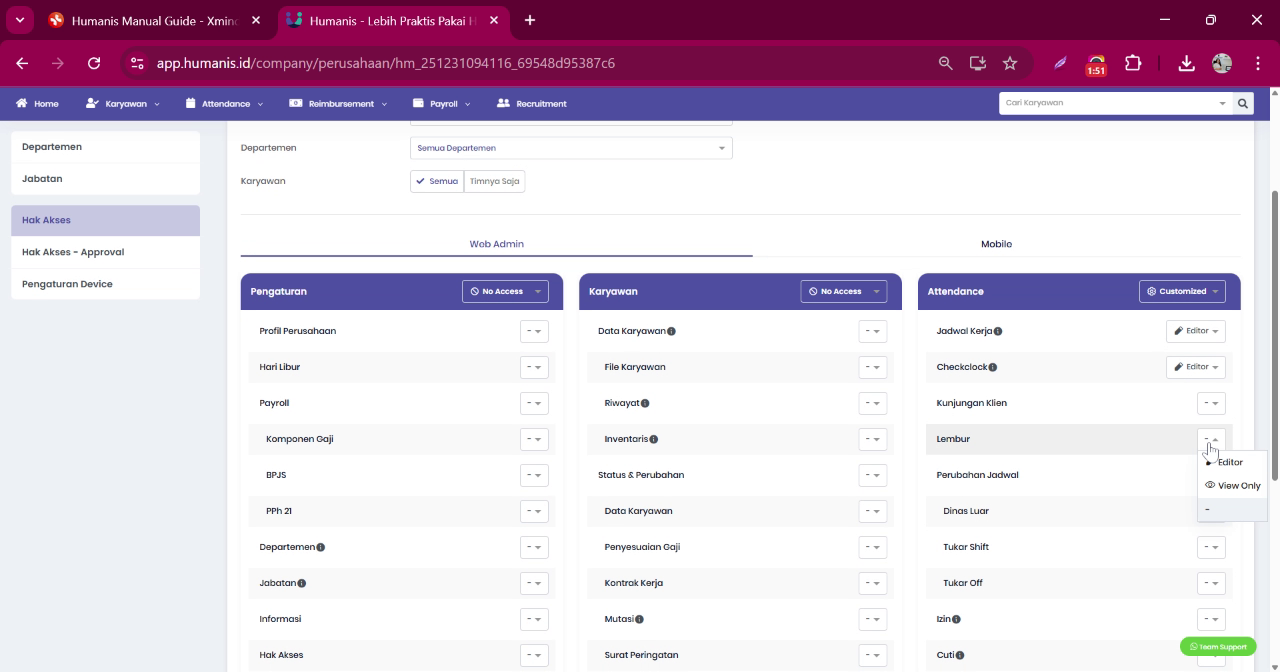Select the Semua karyawan toggle

coord(437,181)
